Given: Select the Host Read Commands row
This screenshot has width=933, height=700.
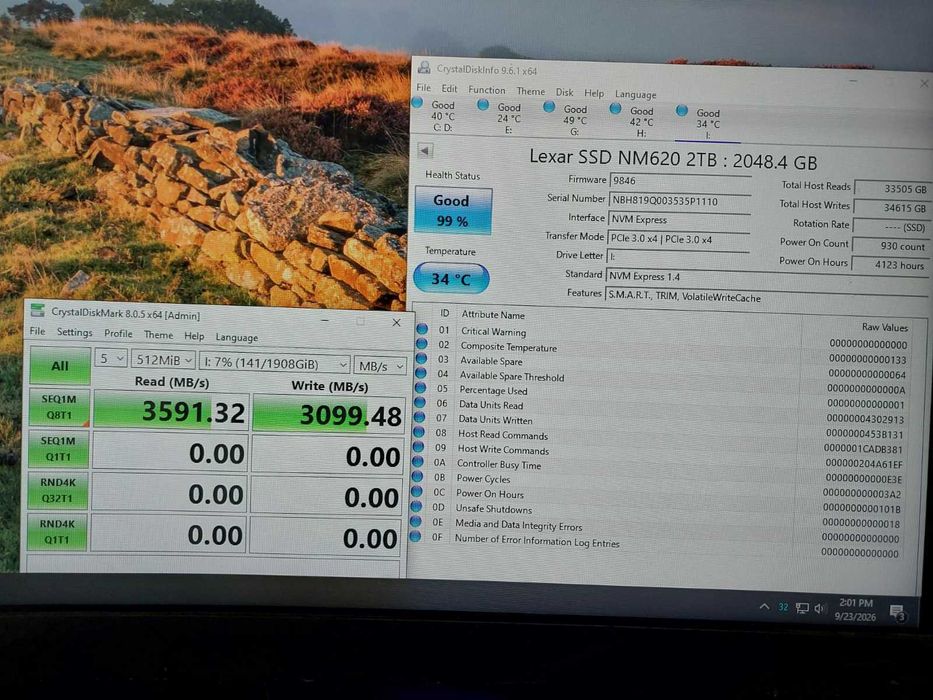Looking at the screenshot, I should pyautogui.click(x=659, y=440).
